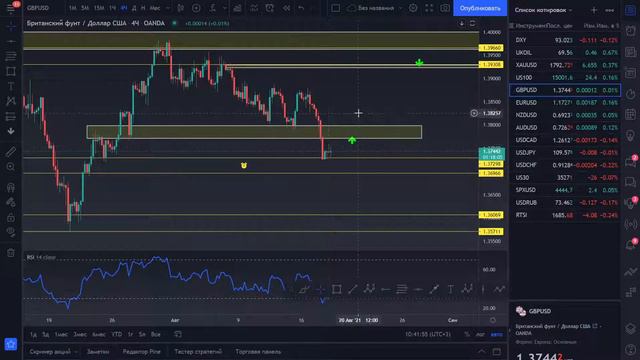
Task: Toggle percent scale mode
Action: pyautogui.click(x=467, y=334)
